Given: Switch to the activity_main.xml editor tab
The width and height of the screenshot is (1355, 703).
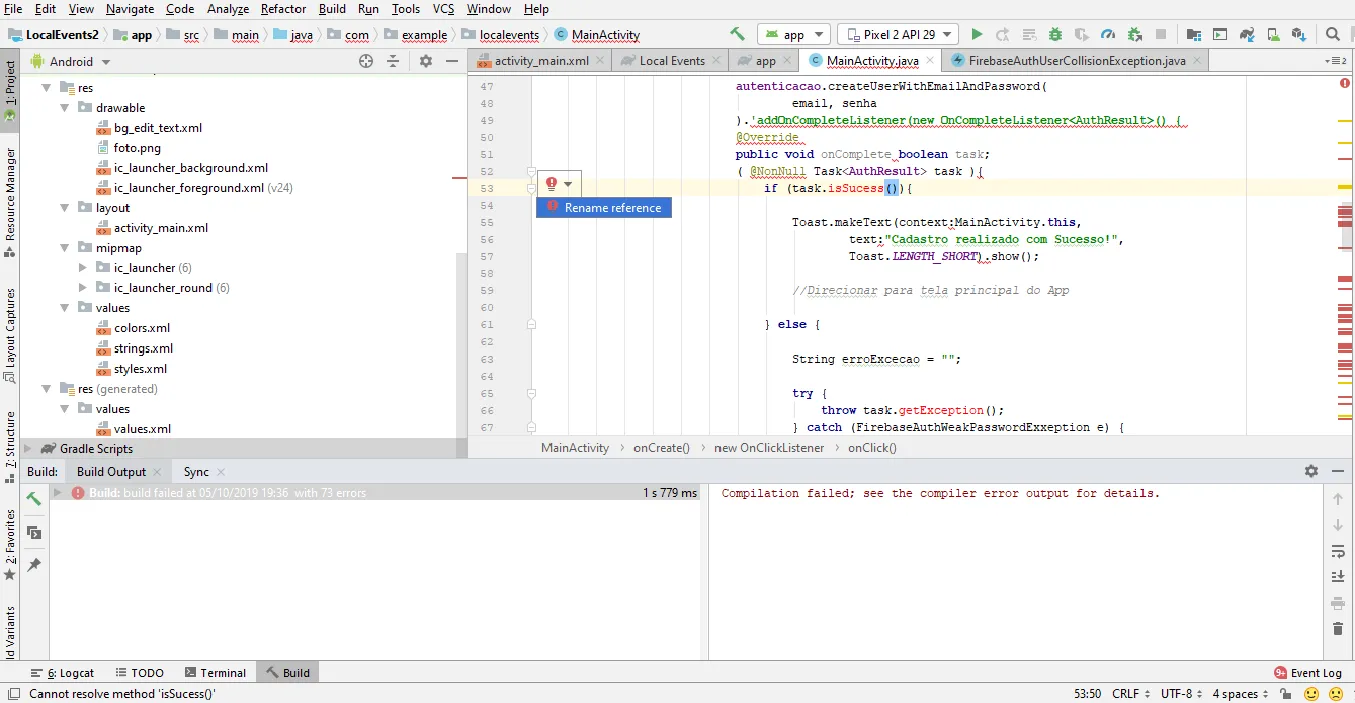Looking at the screenshot, I should click(541, 61).
